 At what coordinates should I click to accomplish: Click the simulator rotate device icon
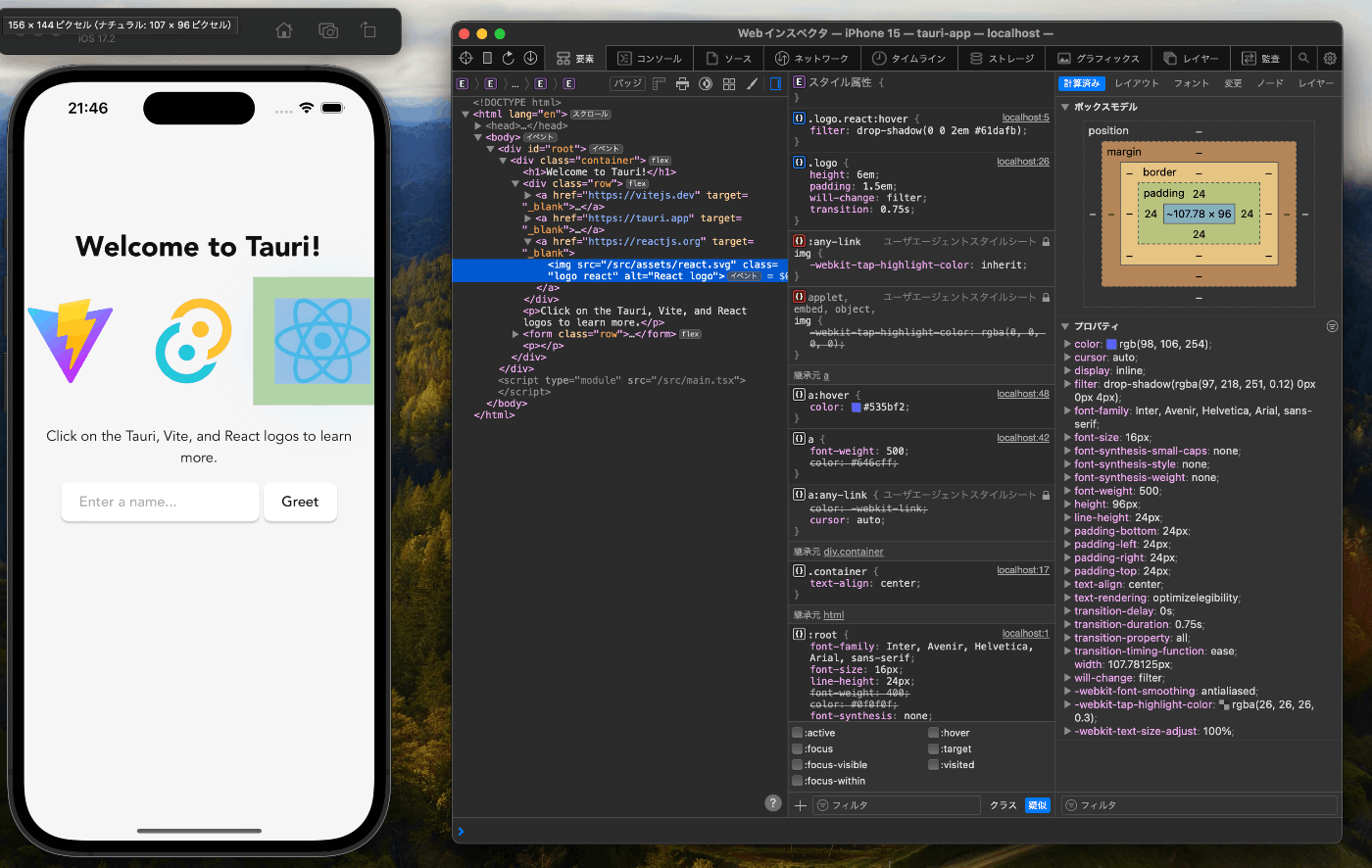(368, 31)
